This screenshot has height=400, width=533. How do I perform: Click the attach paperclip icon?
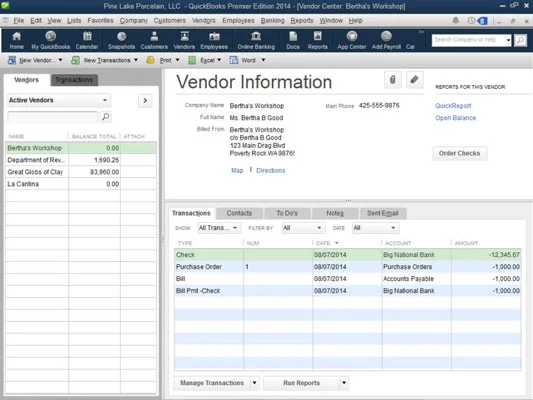pos(393,80)
